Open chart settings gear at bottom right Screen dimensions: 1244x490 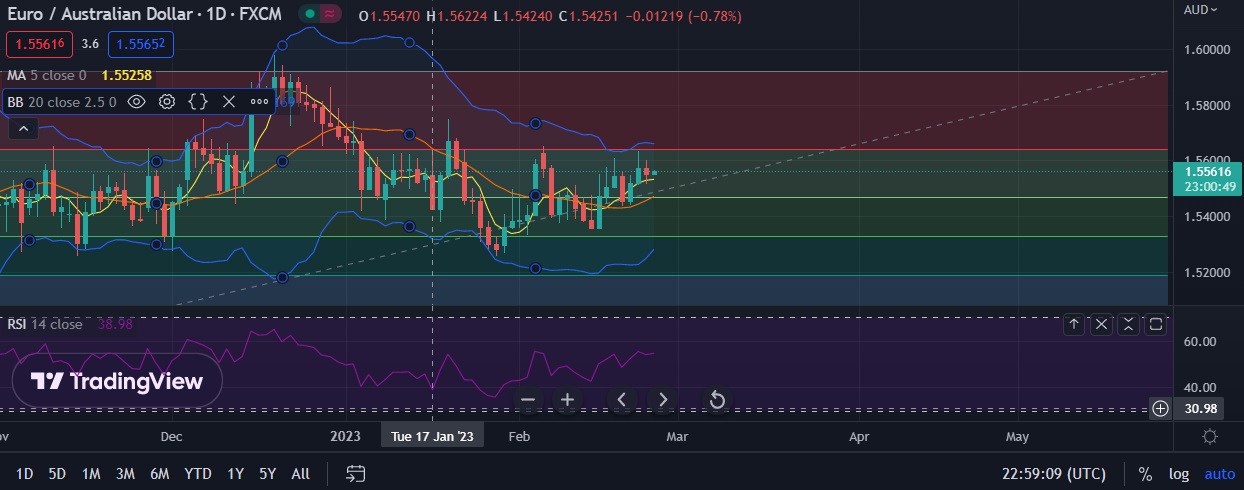tap(1210, 437)
